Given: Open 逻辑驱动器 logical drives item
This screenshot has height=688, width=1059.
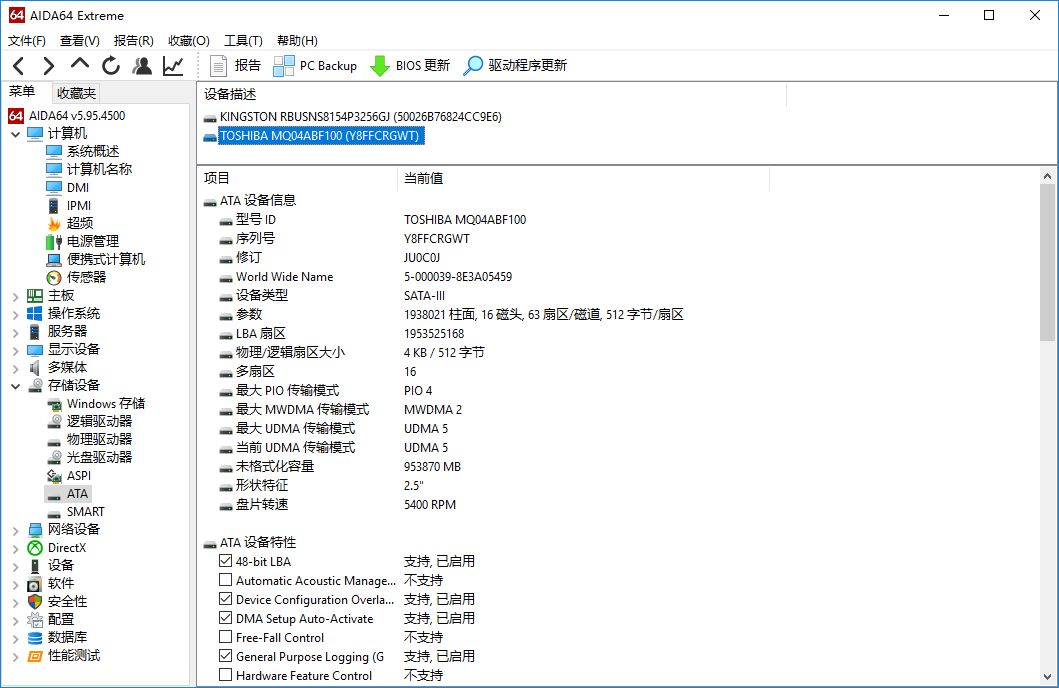Looking at the screenshot, I should 89,421.
